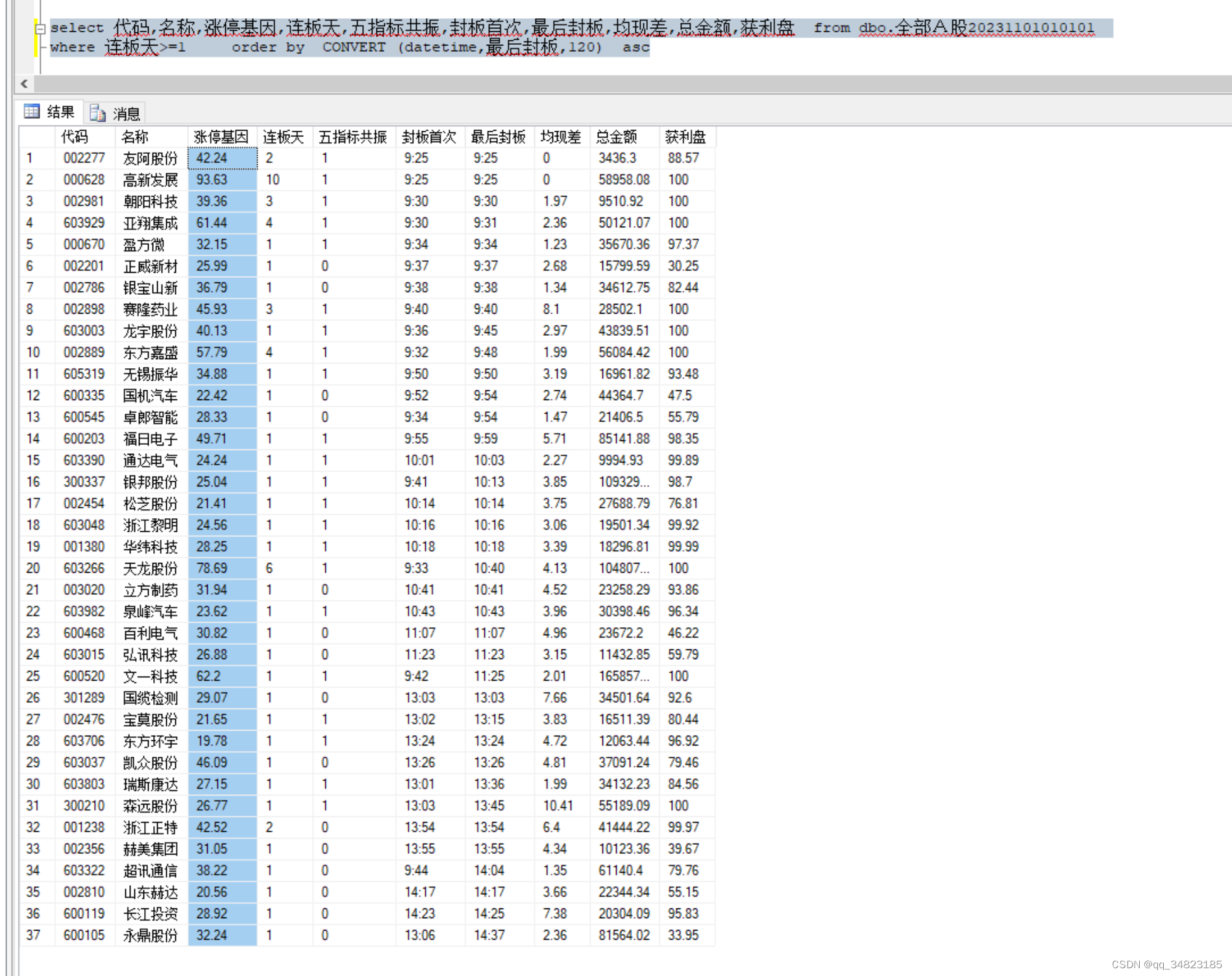Switch to the 消息 tab
This screenshot has height=976, width=1232.
click(x=116, y=114)
